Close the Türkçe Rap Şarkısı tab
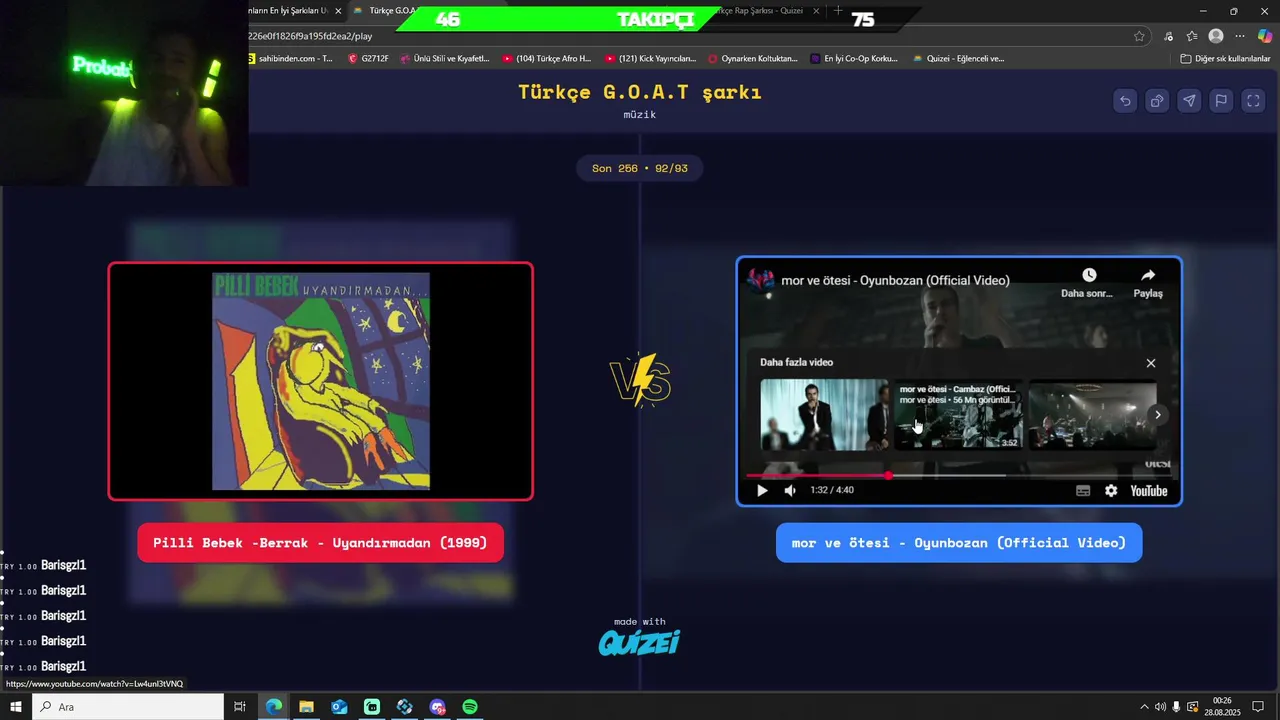Image resolution: width=1280 pixels, height=720 pixels. [x=815, y=11]
